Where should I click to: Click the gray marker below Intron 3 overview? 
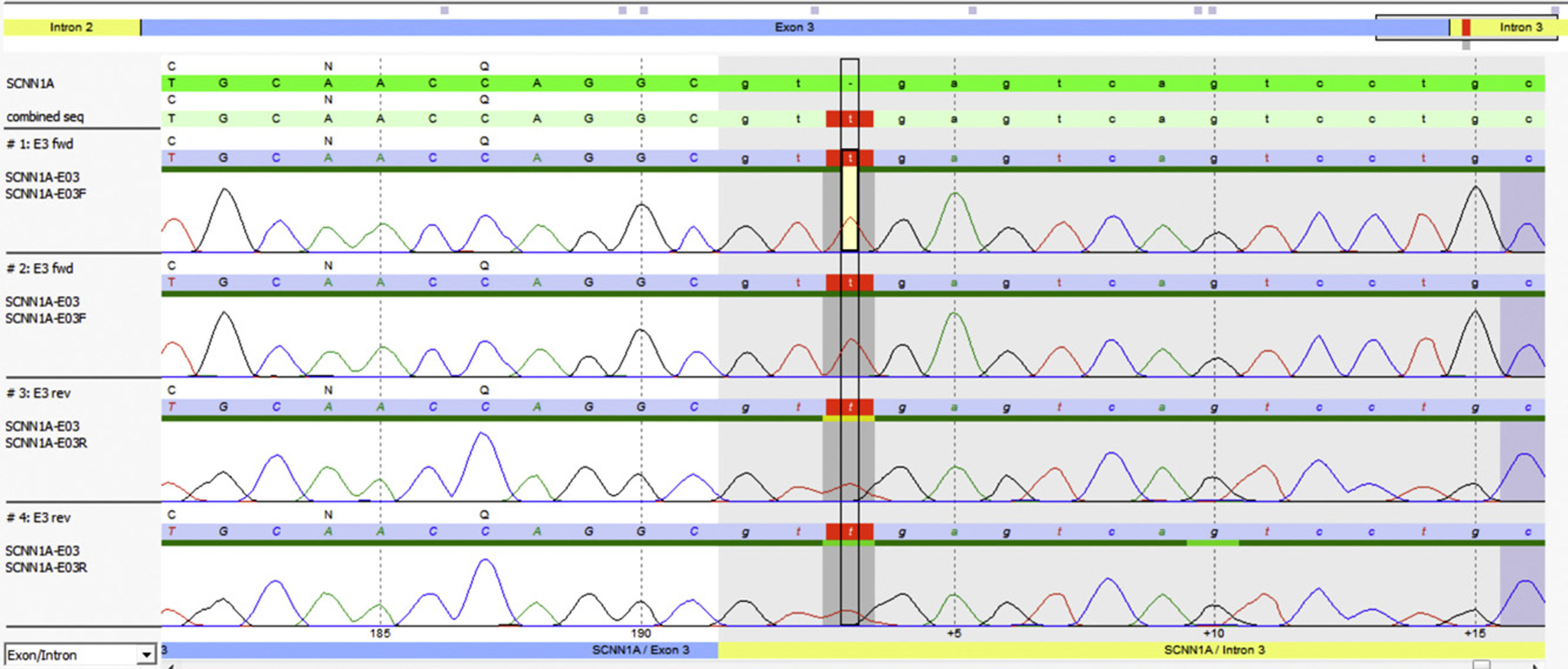click(1466, 46)
